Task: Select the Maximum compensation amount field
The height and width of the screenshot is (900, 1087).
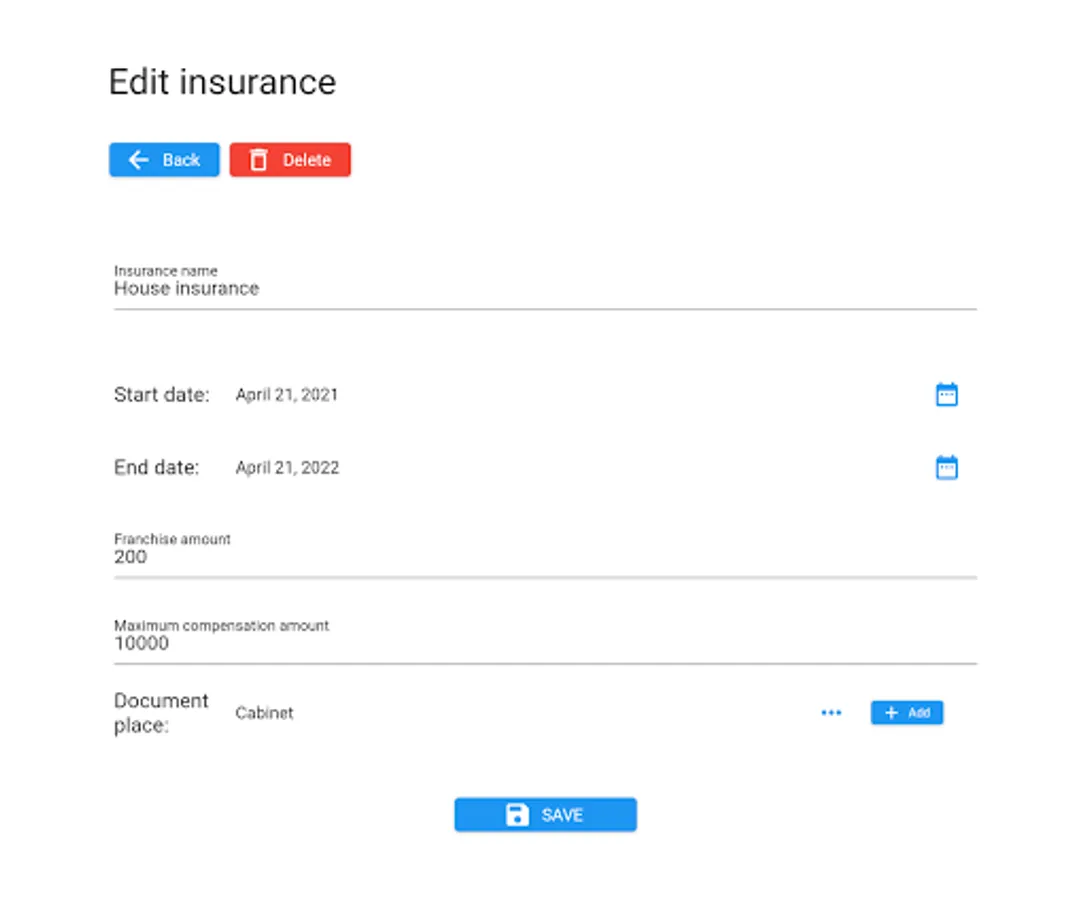Action: pos(544,643)
